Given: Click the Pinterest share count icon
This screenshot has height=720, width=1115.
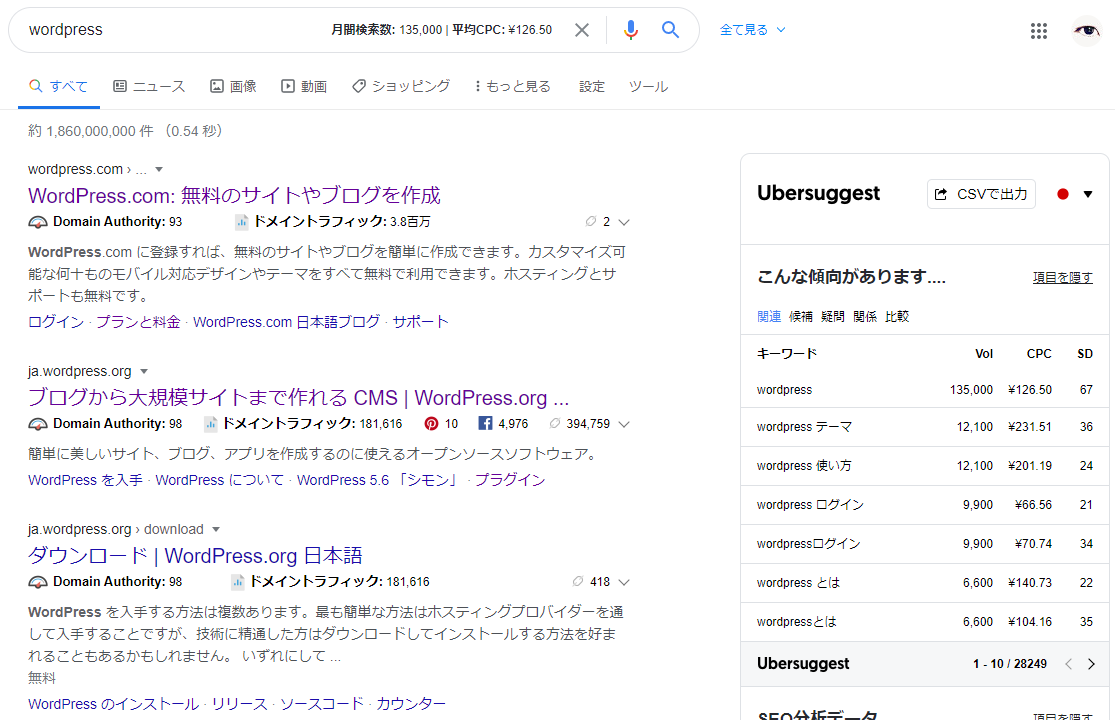Looking at the screenshot, I should [x=431, y=424].
